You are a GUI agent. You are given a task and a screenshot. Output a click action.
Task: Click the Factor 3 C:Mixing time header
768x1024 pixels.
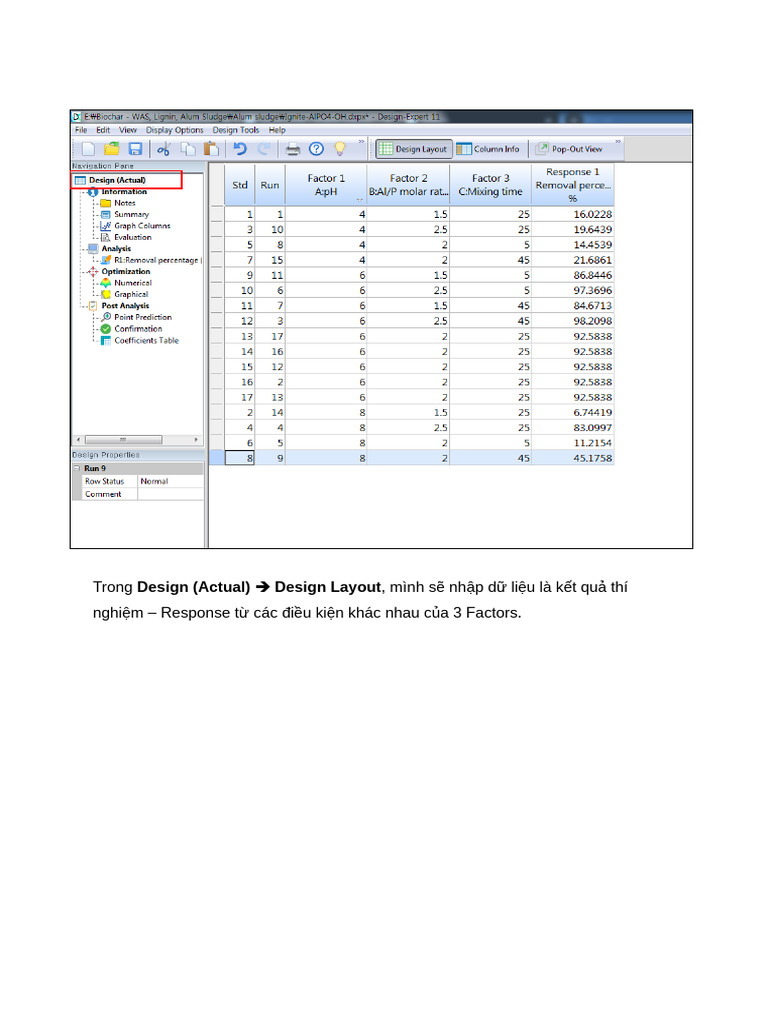(490, 185)
